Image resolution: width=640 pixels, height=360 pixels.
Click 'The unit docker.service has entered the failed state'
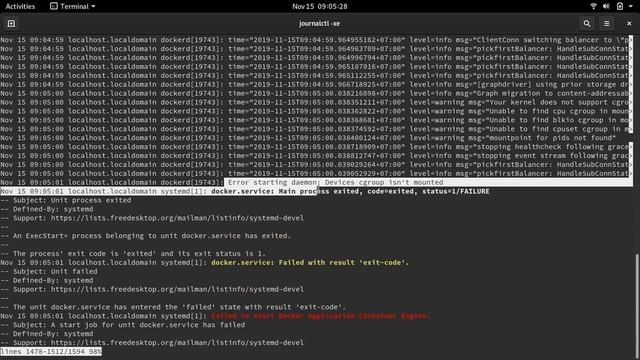pos(173,307)
